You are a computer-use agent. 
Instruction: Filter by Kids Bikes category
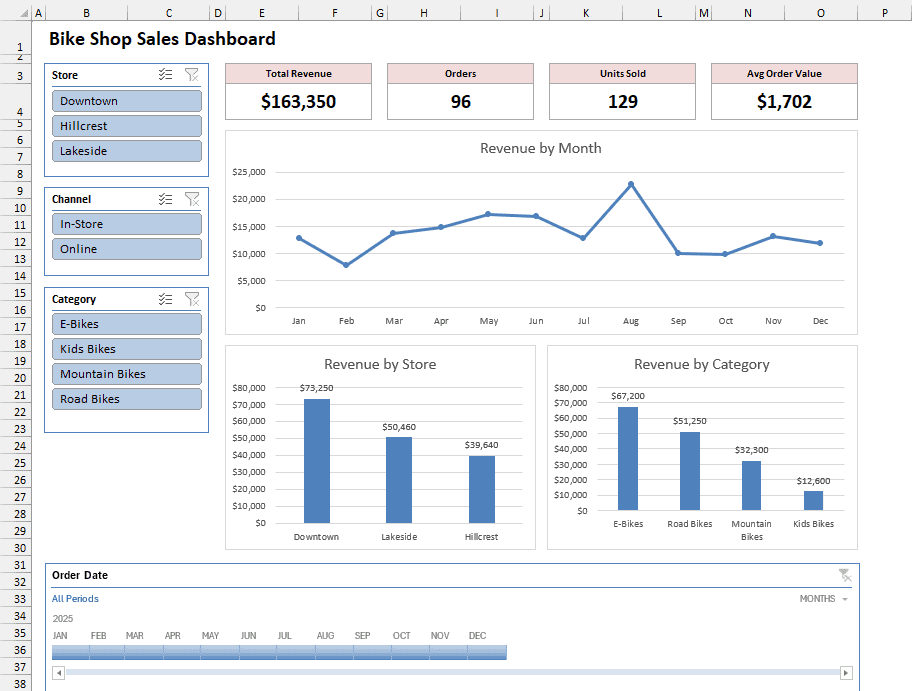[127, 349]
